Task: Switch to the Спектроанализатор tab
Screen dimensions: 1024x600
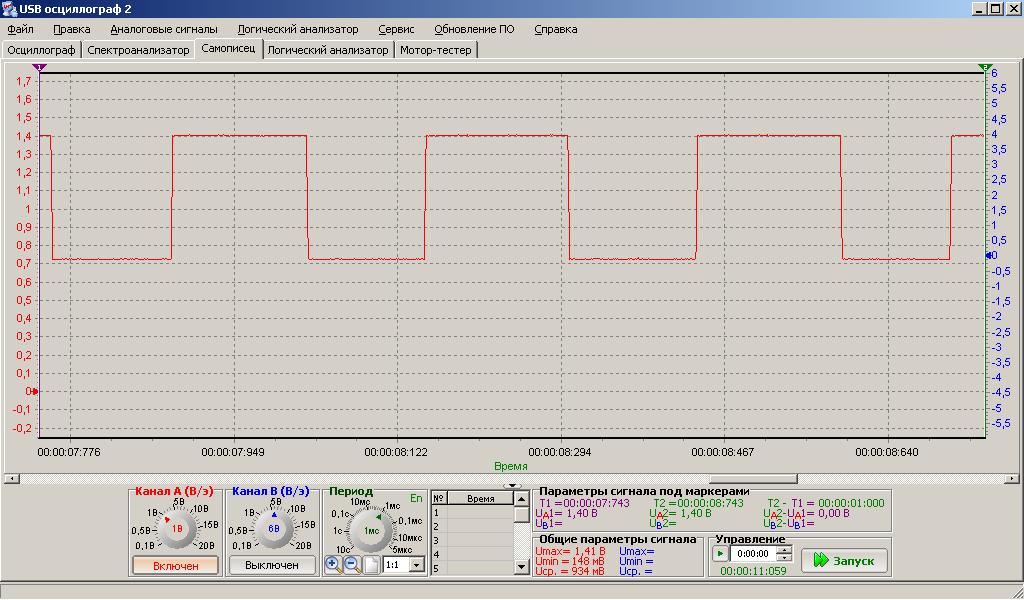Action: pos(138,49)
